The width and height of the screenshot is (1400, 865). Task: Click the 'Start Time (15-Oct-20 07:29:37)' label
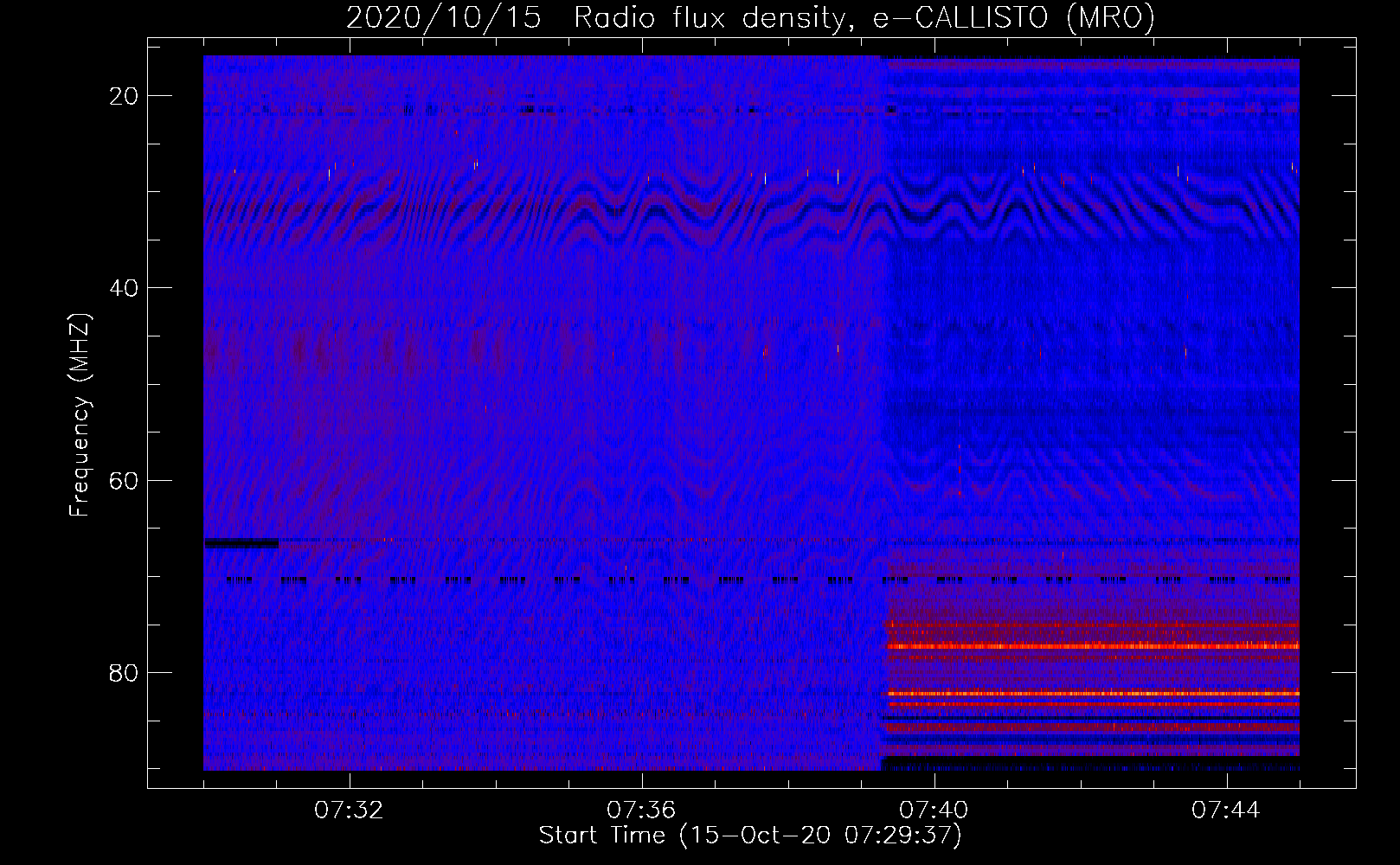pyautogui.click(x=750, y=836)
